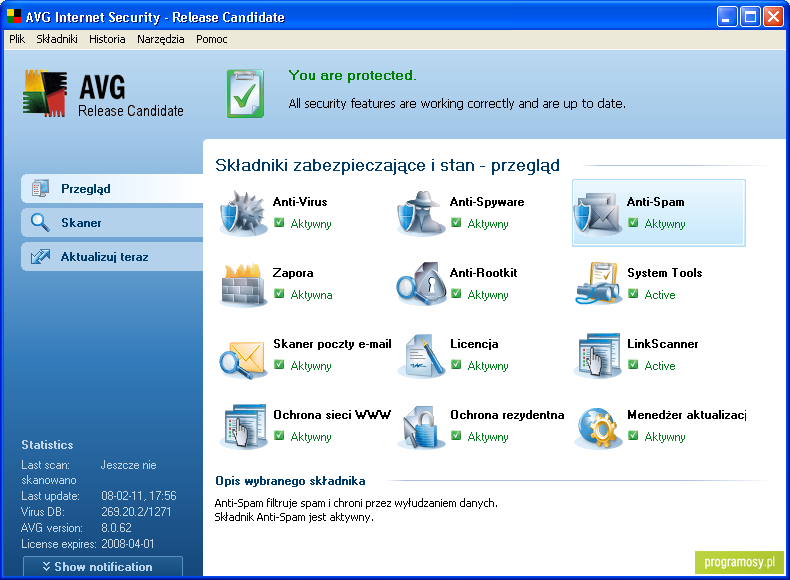Image resolution: width=790 pixels, height=580 pixels.
Task: Open the Składniki menu
Action: 57,39
